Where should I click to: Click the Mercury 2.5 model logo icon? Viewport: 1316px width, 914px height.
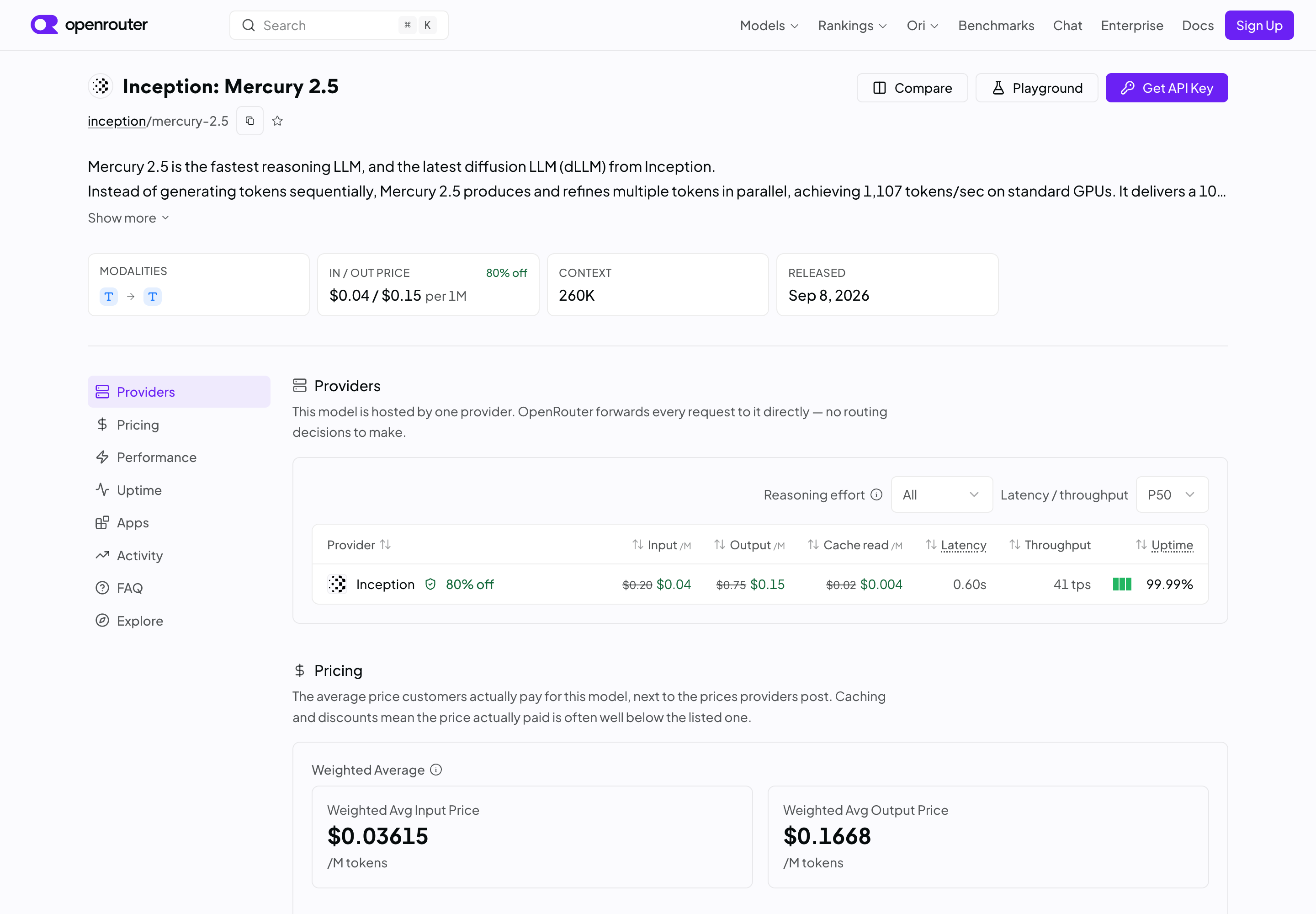[x=101, y=86]
